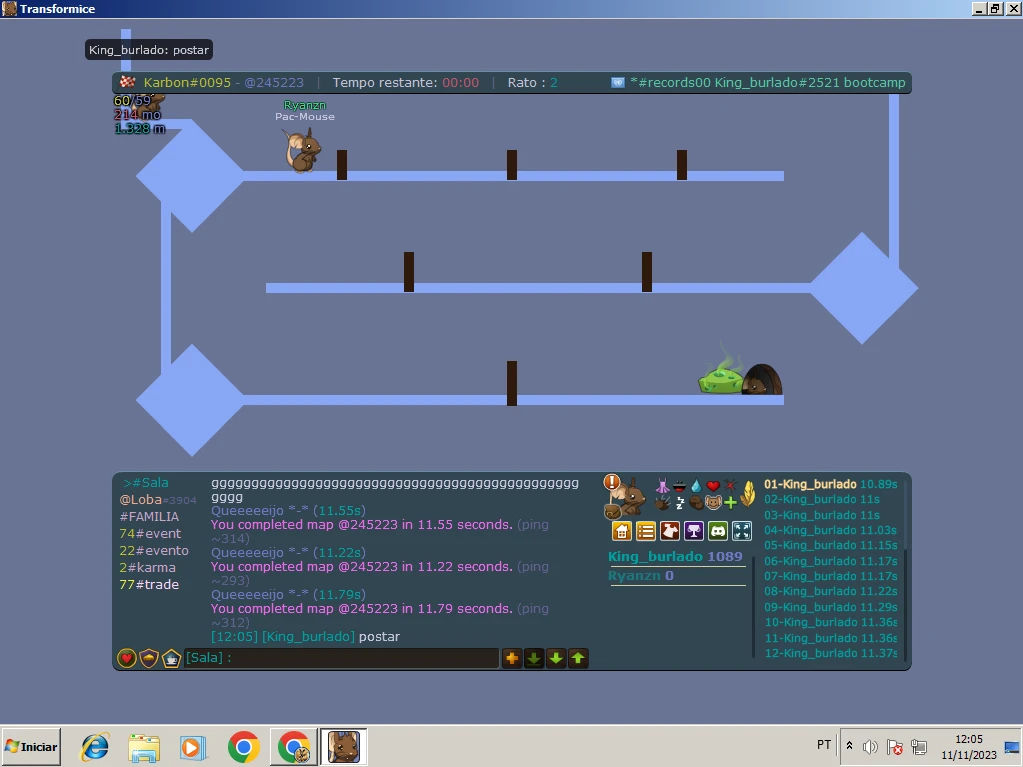Select the red angry spark emote
The height and width of the screenshot is (767, 1023).
click(730, 486)
